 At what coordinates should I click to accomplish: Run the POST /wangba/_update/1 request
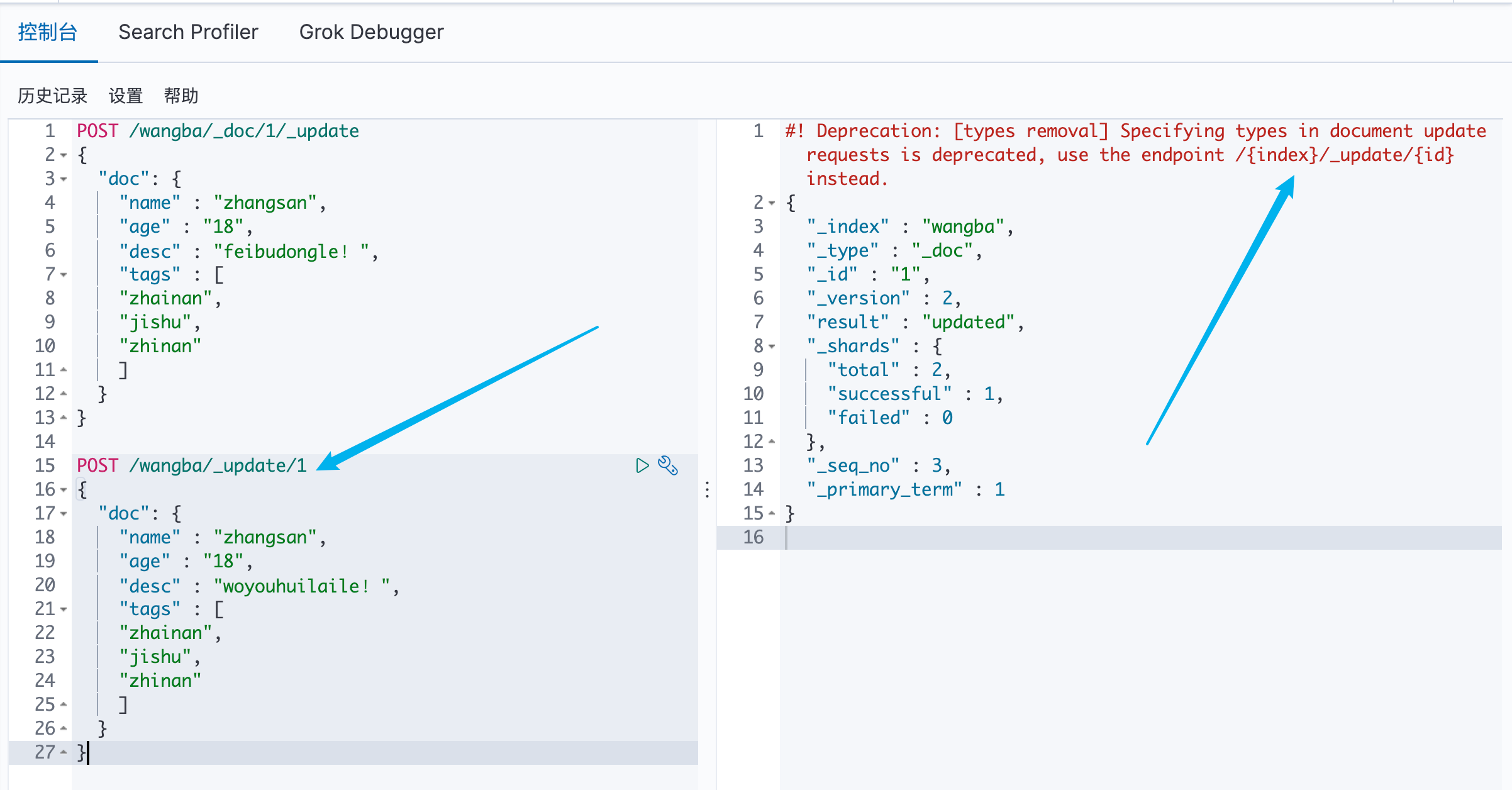[642, 465]
